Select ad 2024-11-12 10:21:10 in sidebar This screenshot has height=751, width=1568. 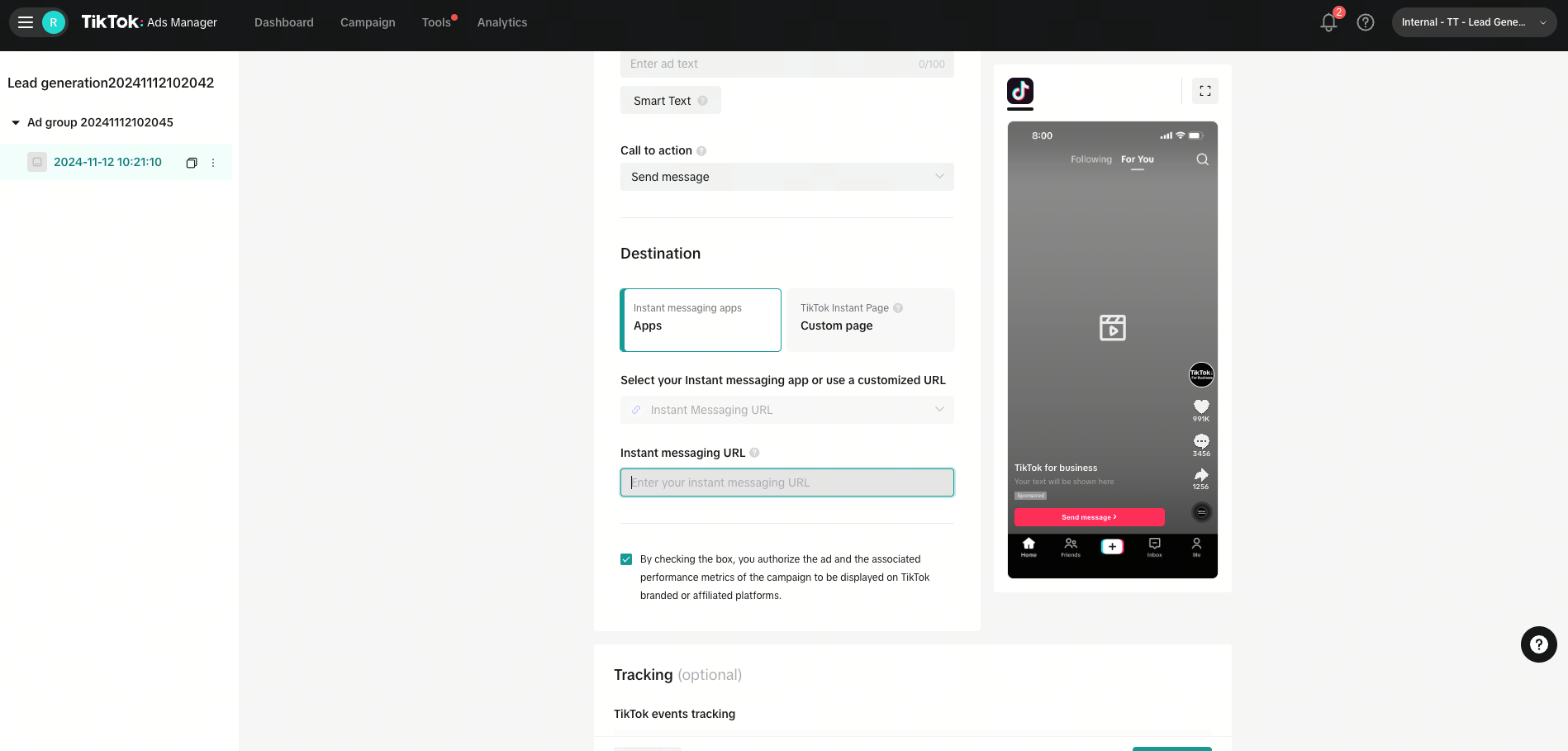[x=107, y=162]
